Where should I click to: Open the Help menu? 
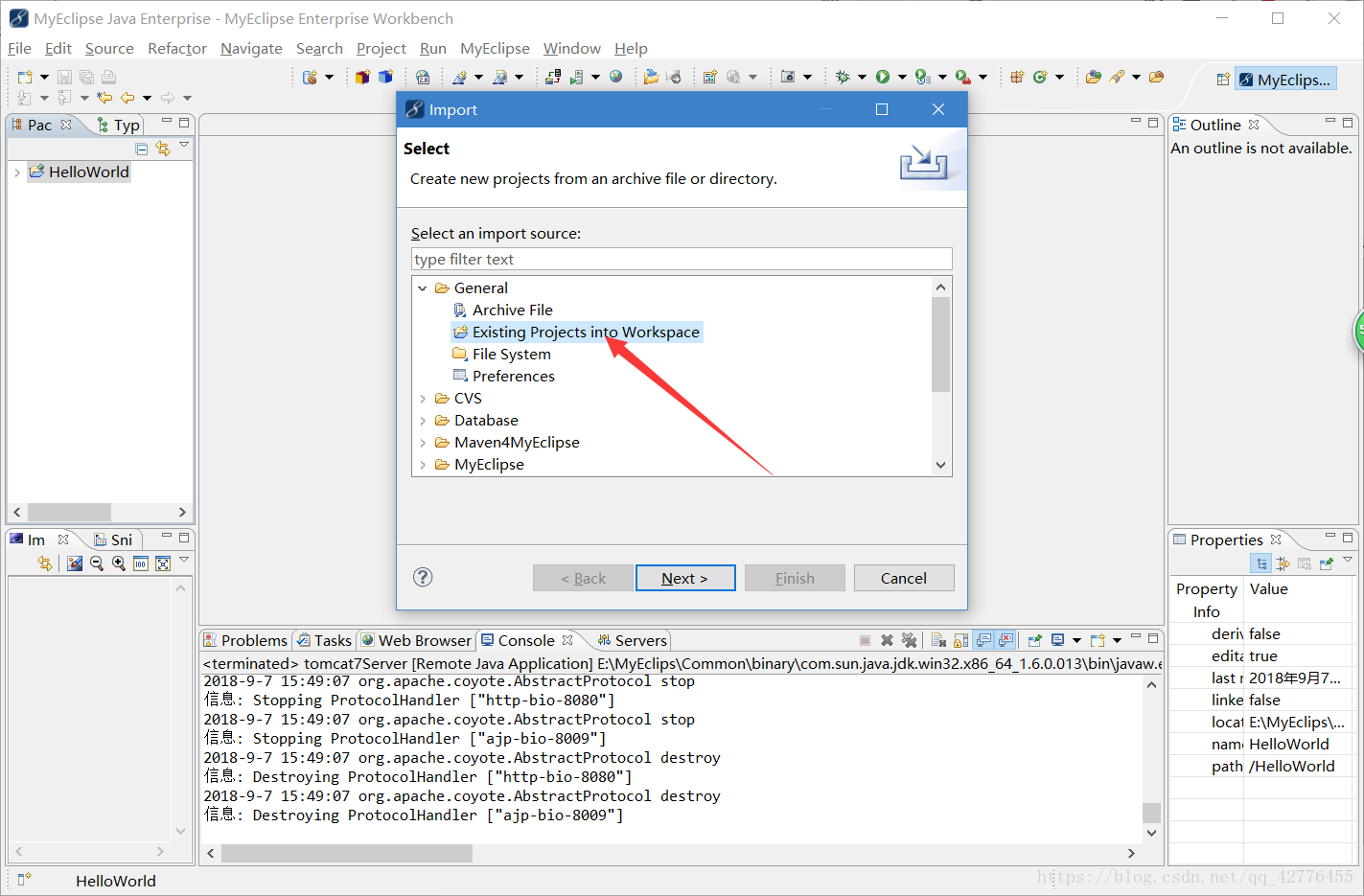click(x=631, y=48)
